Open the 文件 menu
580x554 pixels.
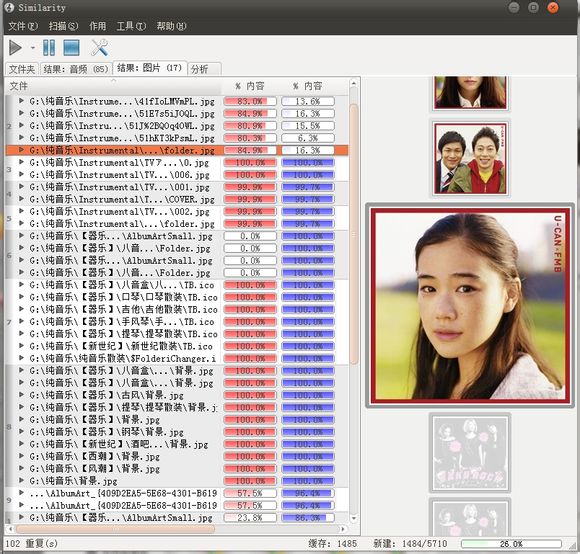[x=23, y=26]
